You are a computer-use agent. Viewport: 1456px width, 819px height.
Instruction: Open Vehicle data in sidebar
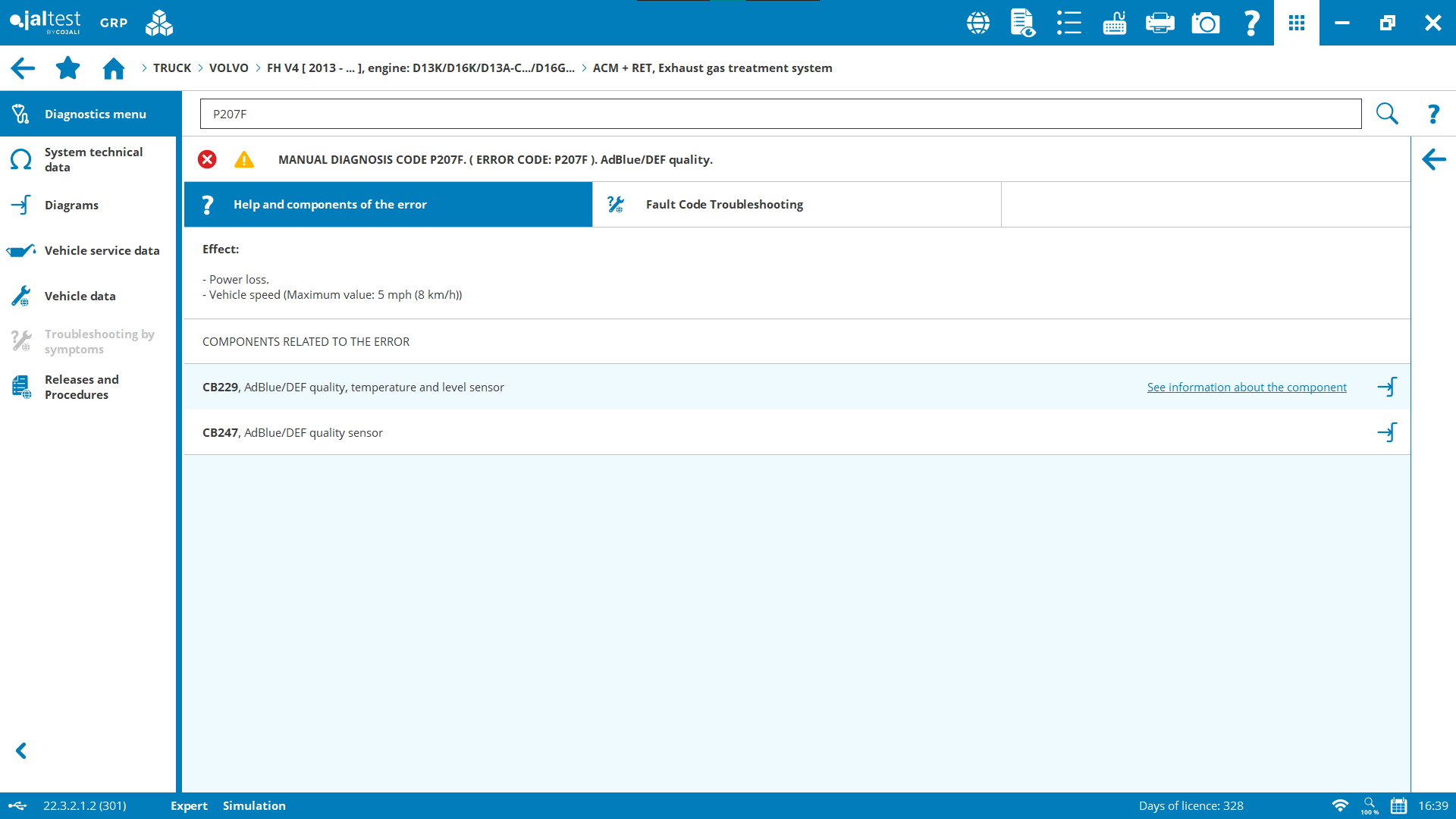(88, 296)
